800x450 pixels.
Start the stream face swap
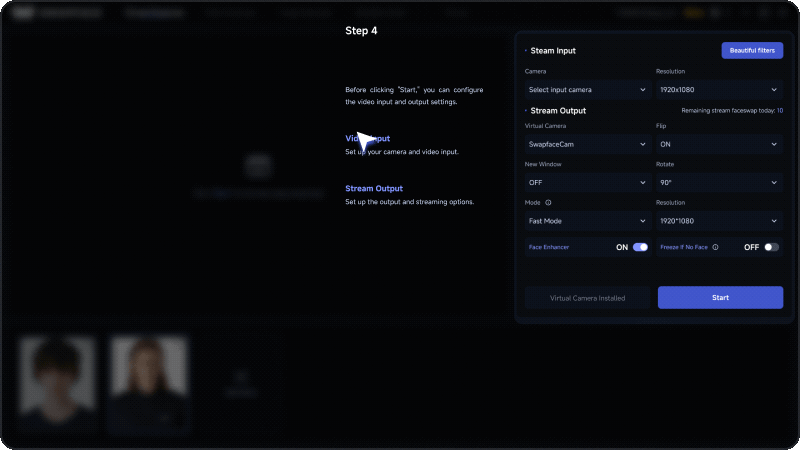click(x=720, y=297)
